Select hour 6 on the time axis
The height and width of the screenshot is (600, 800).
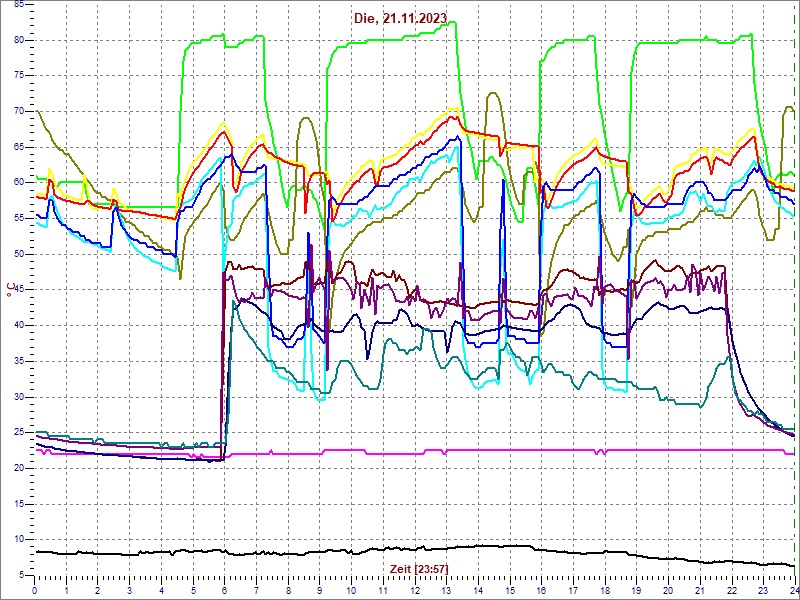pos(224,591)
